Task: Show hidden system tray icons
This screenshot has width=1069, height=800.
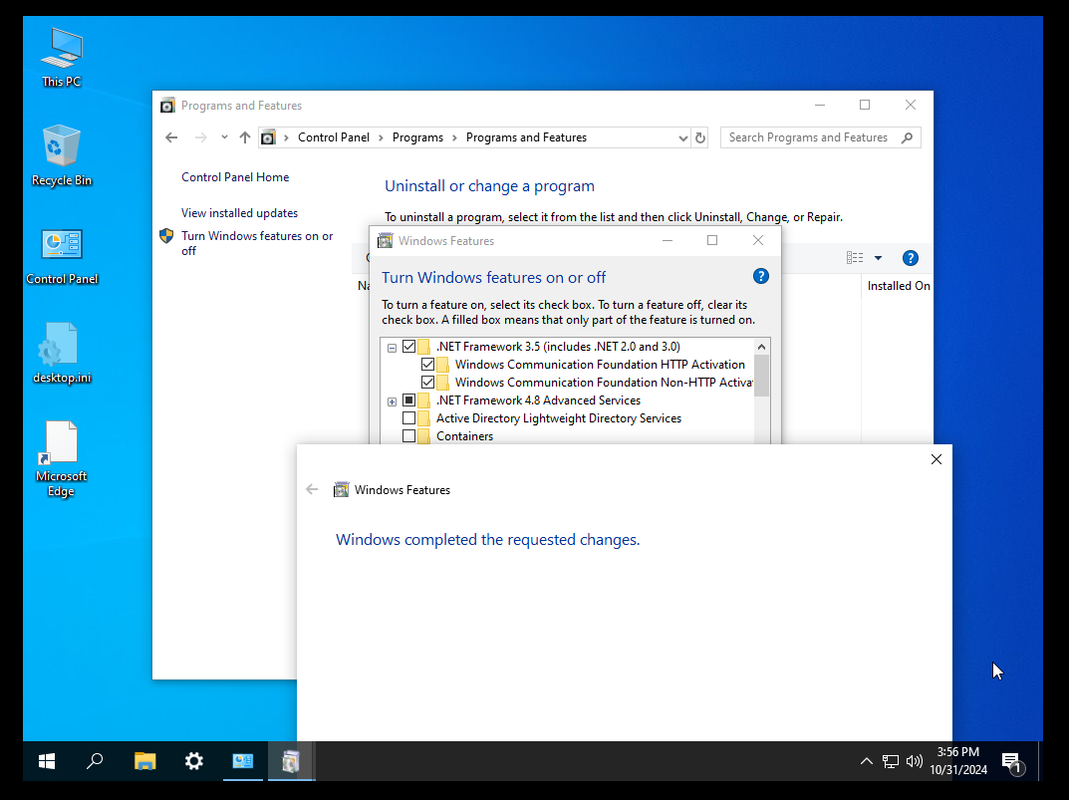Action: [x=866, y=761]
